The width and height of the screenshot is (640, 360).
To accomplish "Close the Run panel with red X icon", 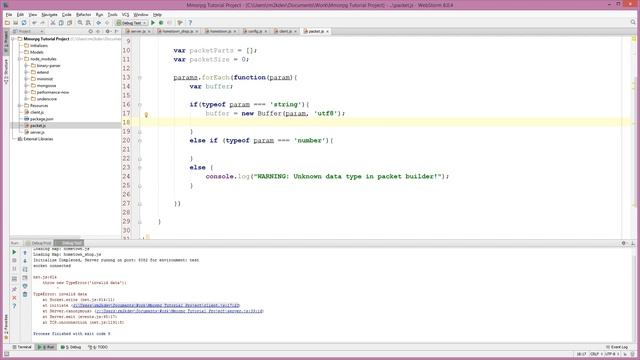I will coord(14,298).
